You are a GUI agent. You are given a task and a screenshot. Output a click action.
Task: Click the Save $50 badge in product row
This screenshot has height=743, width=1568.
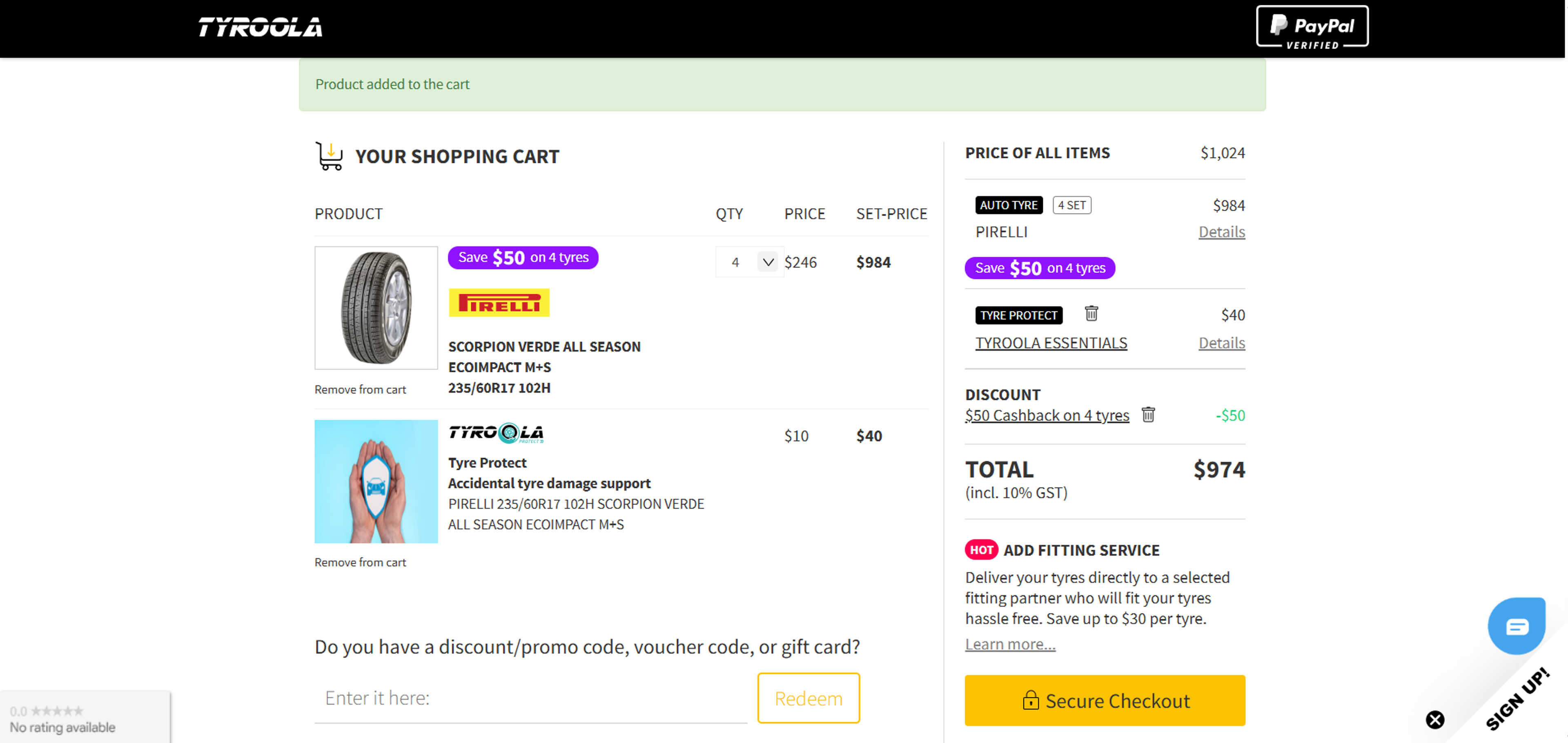tap(523, 258)
